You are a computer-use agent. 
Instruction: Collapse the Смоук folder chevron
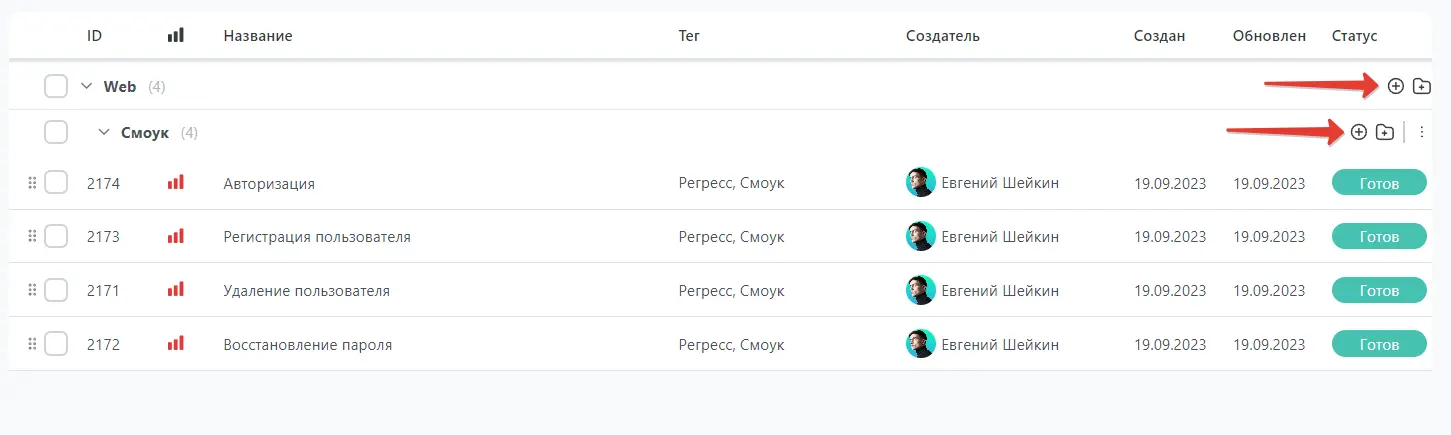103,132
